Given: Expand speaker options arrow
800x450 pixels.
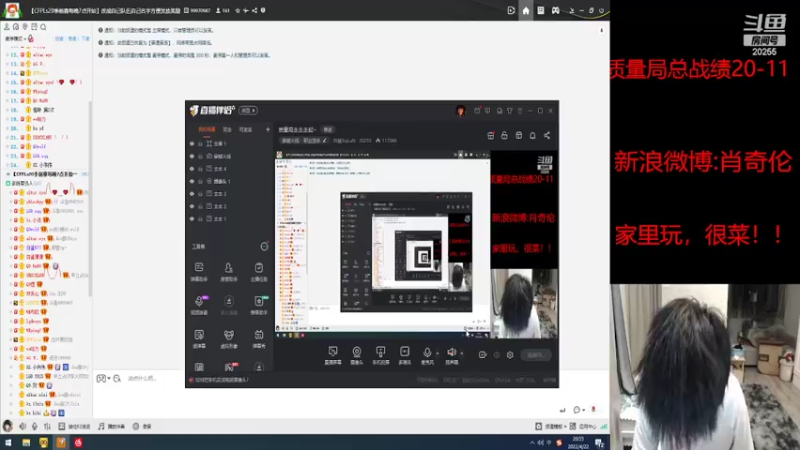Looking at the screenshot, I should (x=462, y=353).
